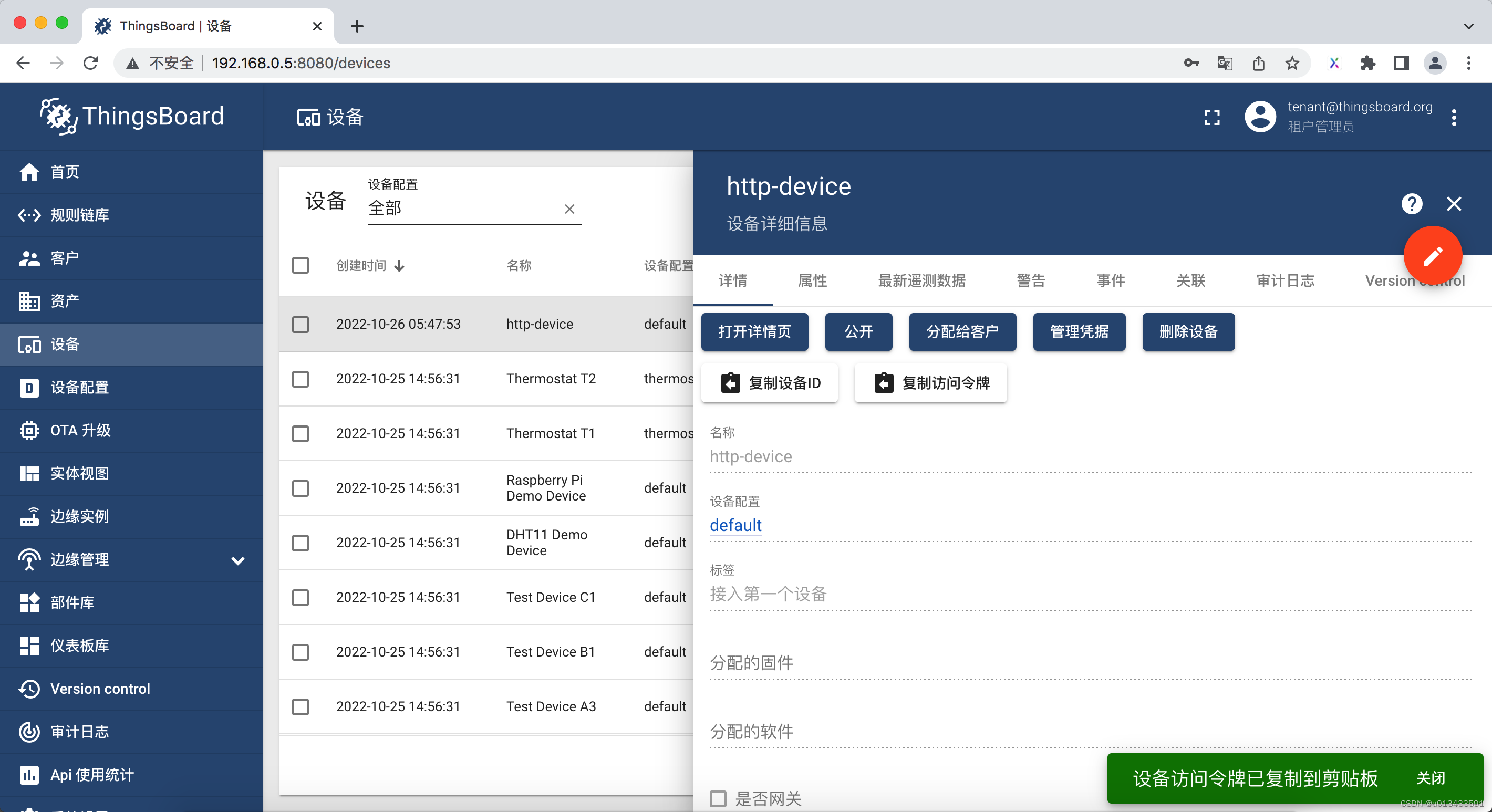
Task: Switch to the 警告 tab
Action: click(x=1031, y=281)
